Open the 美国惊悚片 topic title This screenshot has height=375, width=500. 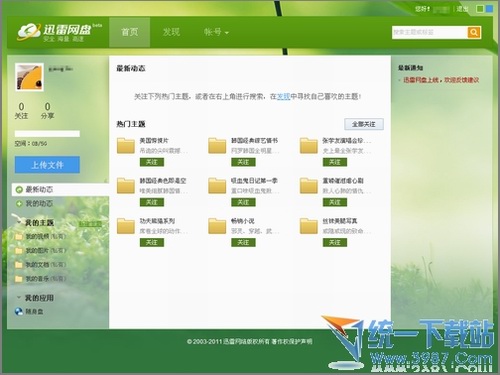[154, 140]
